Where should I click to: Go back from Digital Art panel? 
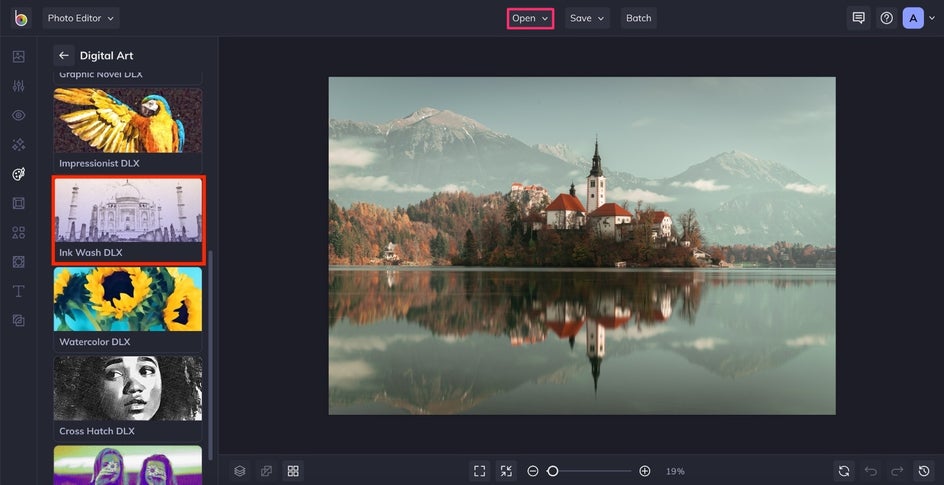pos(64,55)
